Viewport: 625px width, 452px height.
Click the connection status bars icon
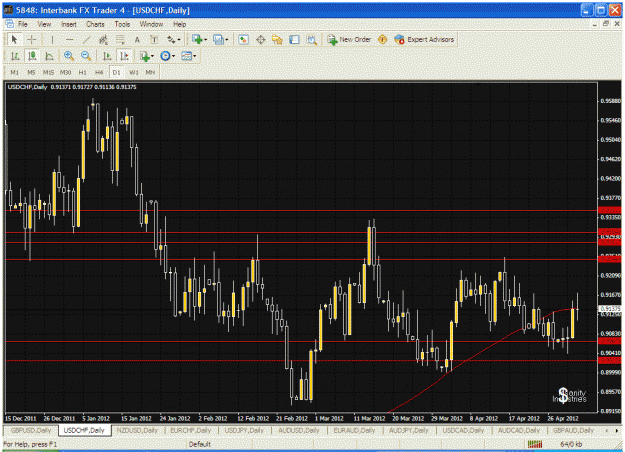[x=535, y=444]
